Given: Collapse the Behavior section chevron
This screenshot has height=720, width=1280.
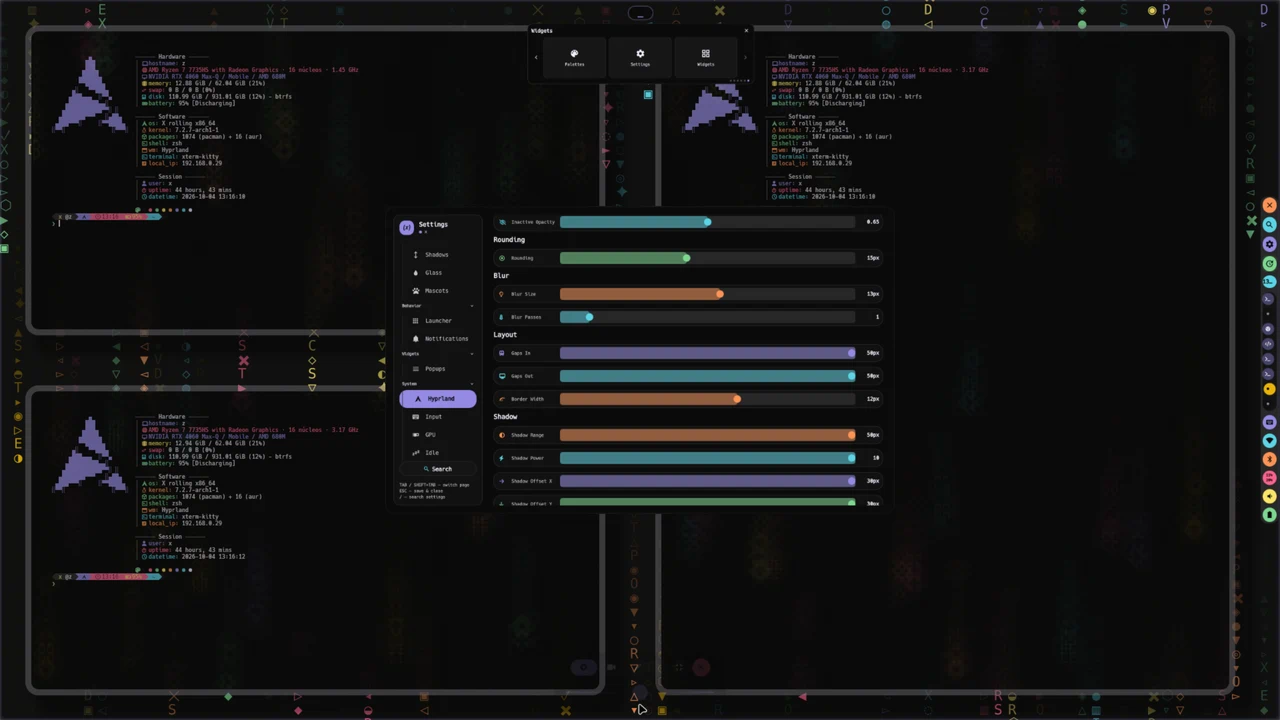Looking at the screenshot, I should 472,306.
